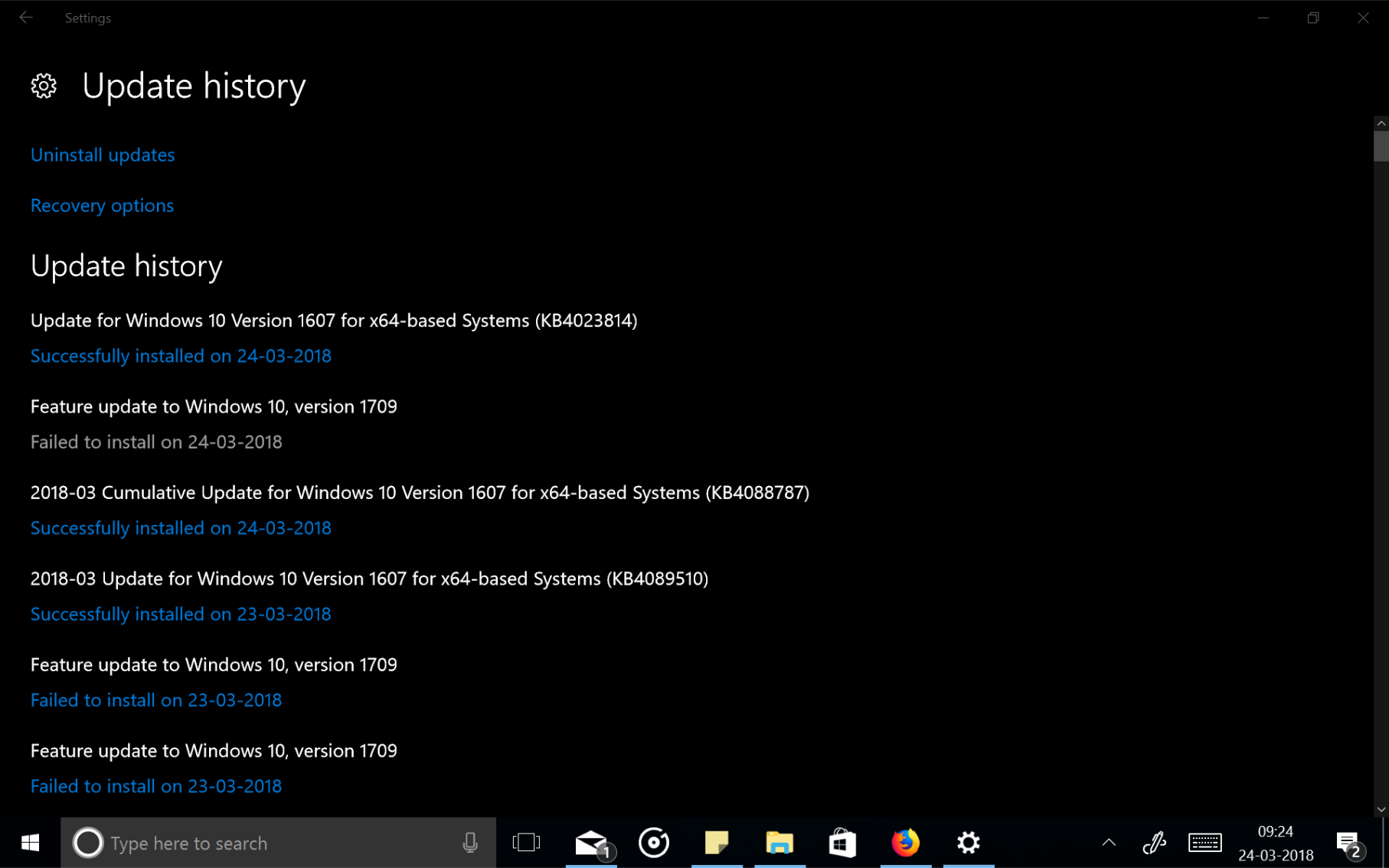Select 'Failed to install on 24-03-2018' status text
Screen dimensions: 1389x868
point(156,442)
